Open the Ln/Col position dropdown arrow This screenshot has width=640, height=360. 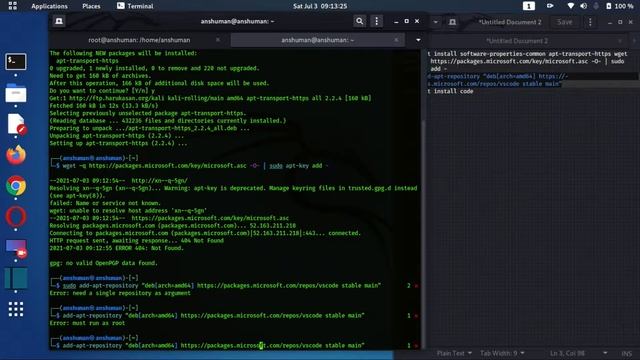point(605,353)
